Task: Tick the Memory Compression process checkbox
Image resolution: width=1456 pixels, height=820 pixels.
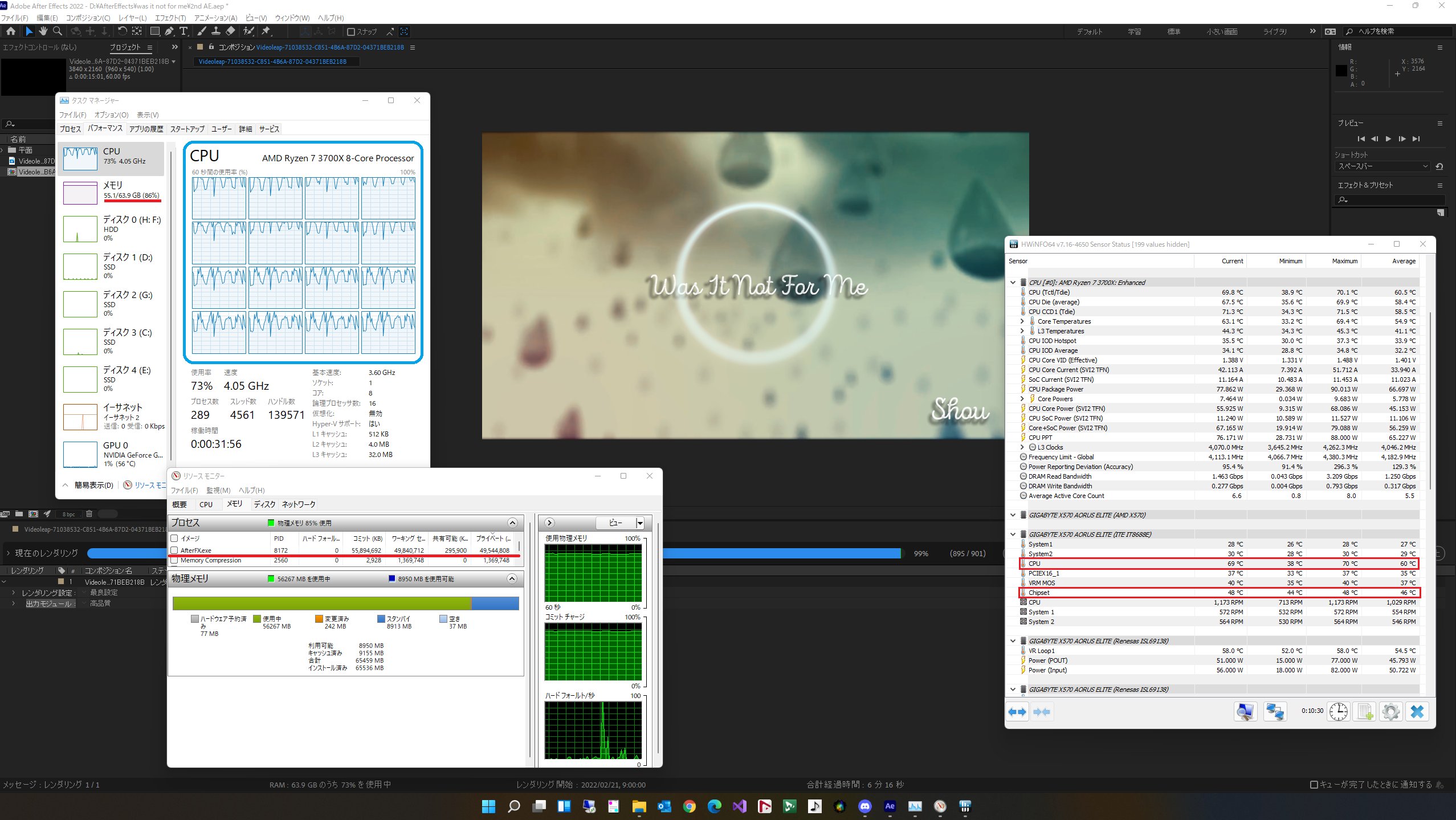Action: coord(174,561)
